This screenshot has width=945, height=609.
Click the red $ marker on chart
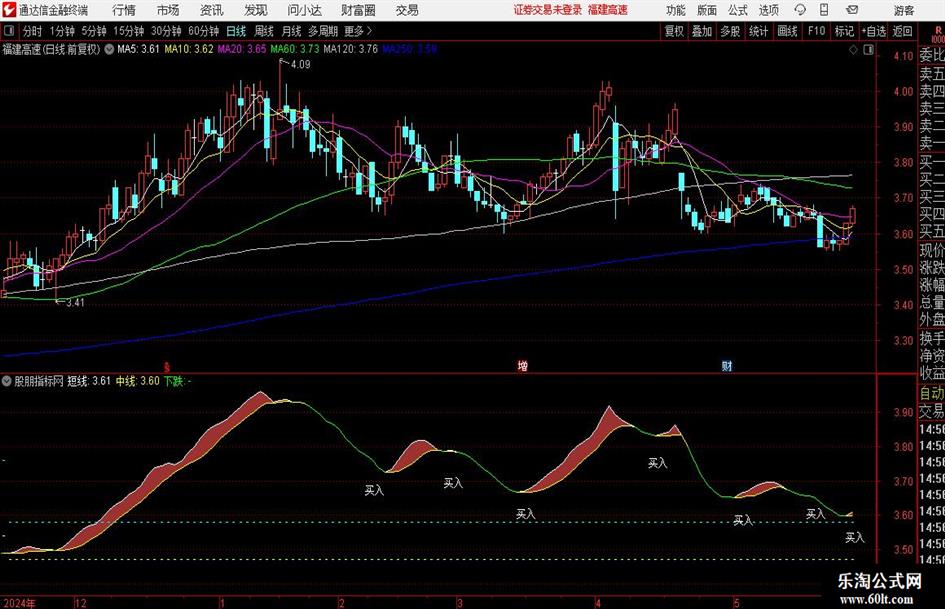tap(168, 366)
